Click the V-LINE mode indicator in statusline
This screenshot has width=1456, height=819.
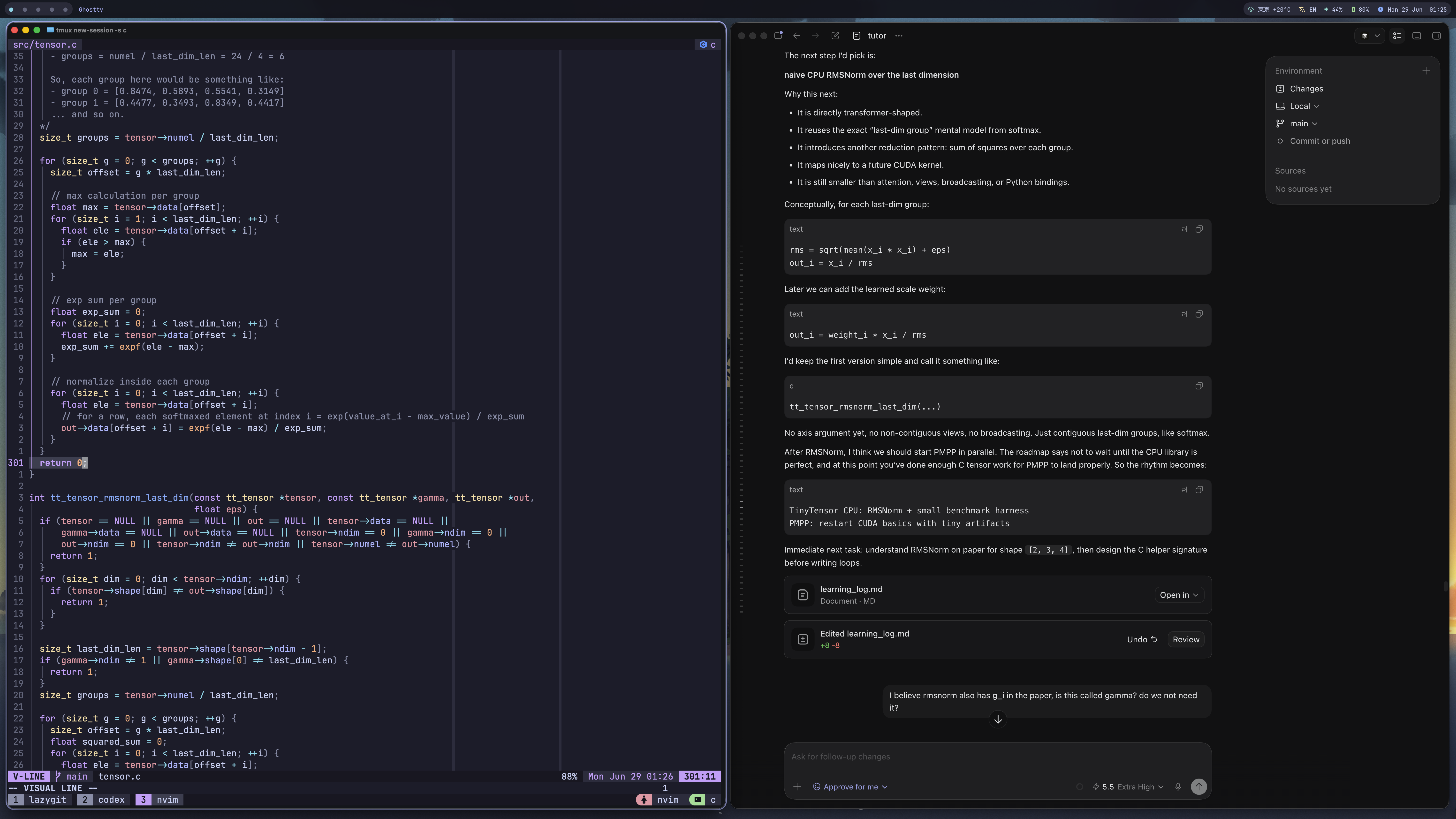tap(29, 777)
